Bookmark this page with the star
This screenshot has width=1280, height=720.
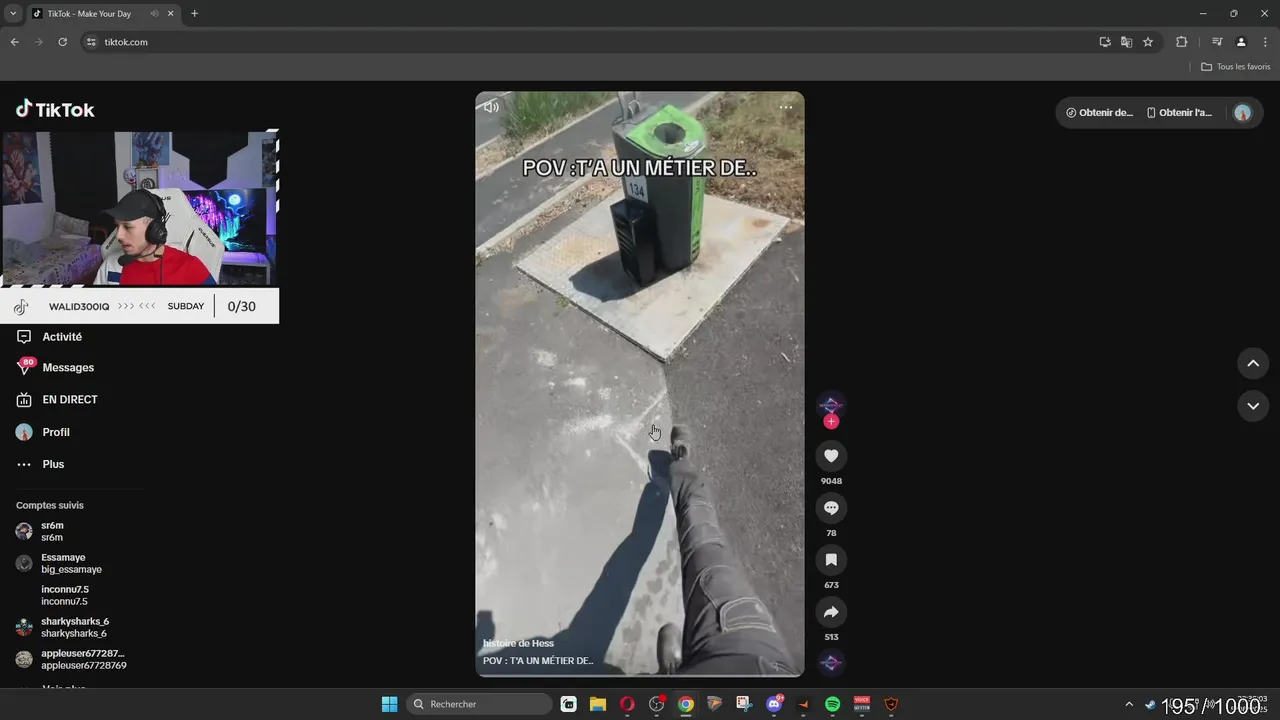[x=1148, y=42]
